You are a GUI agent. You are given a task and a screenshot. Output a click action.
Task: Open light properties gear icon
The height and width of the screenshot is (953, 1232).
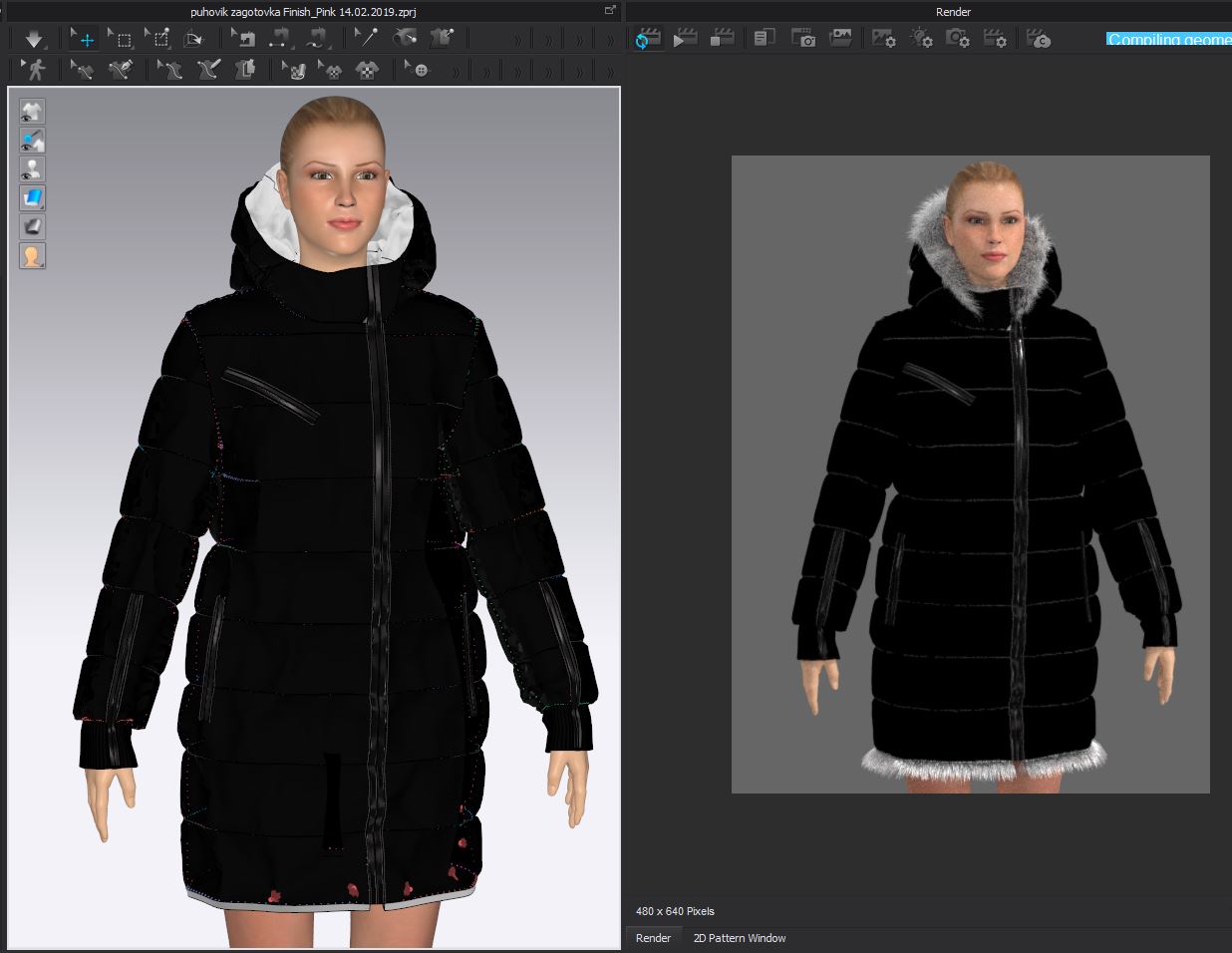[921, 39]
